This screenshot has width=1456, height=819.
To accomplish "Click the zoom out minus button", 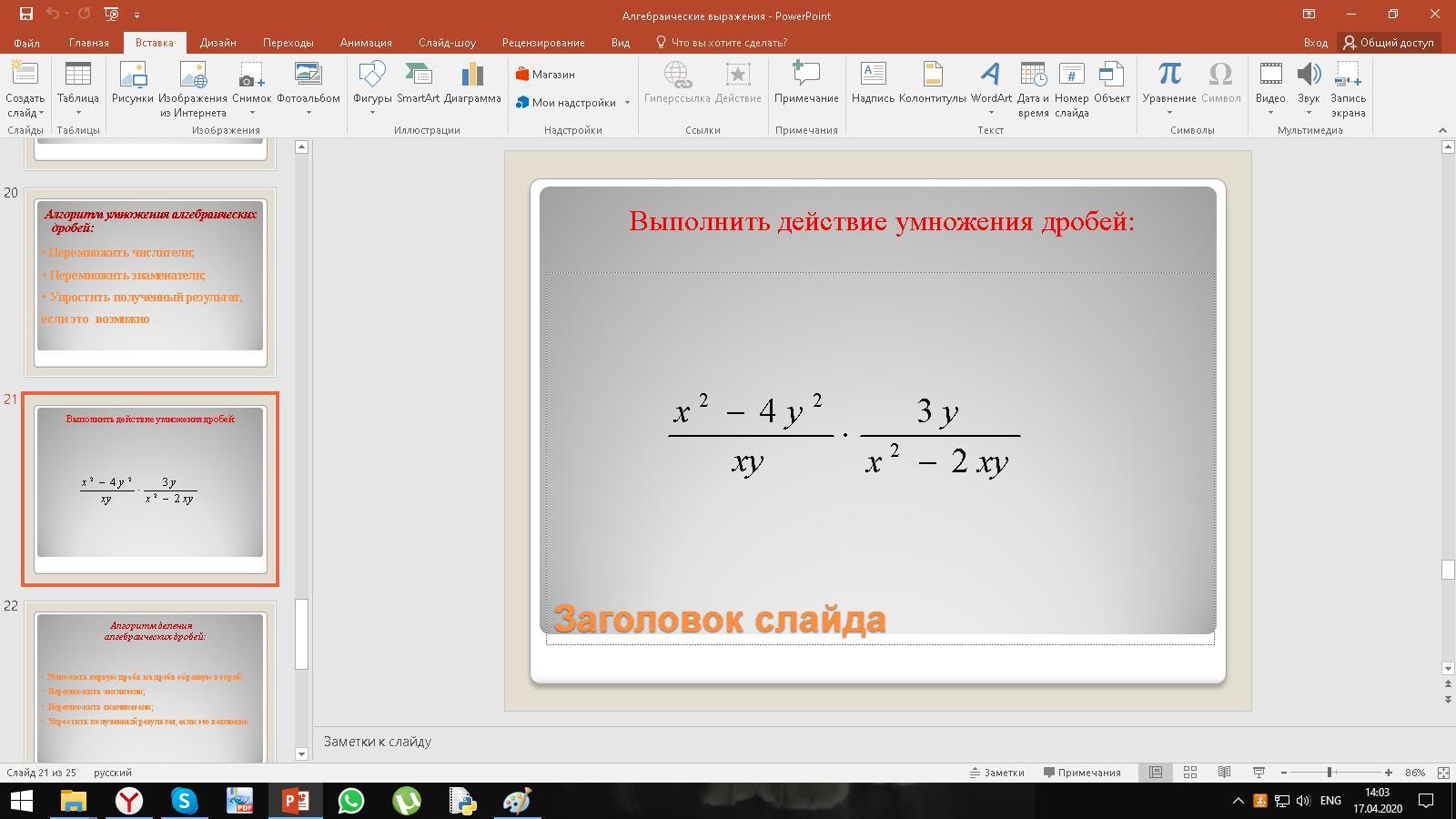I will pos(1284,773).
